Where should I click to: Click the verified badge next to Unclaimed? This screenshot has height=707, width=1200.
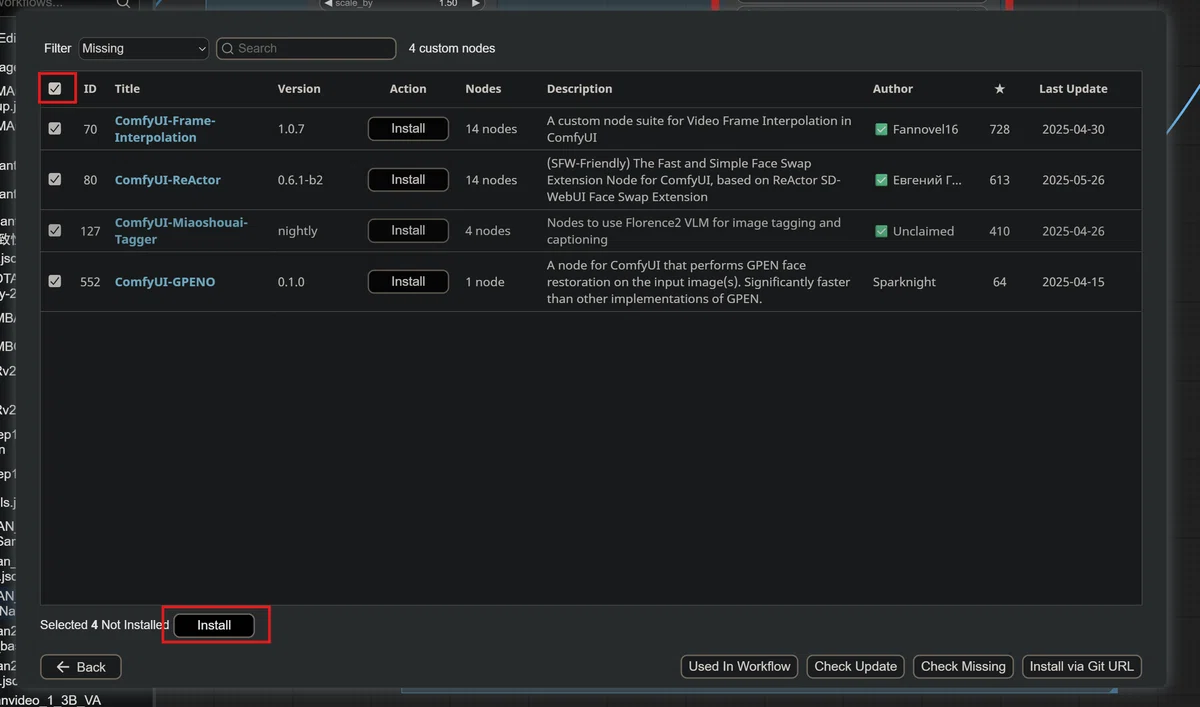[x=881, y=231]
